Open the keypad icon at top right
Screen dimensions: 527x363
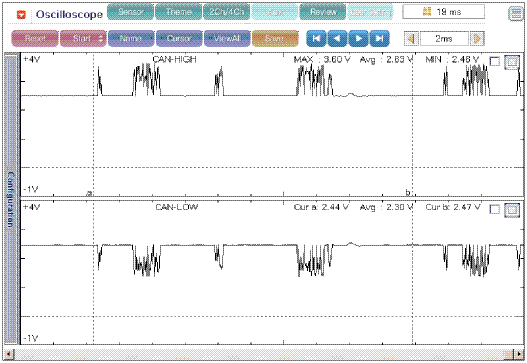(x=516, y=14)
